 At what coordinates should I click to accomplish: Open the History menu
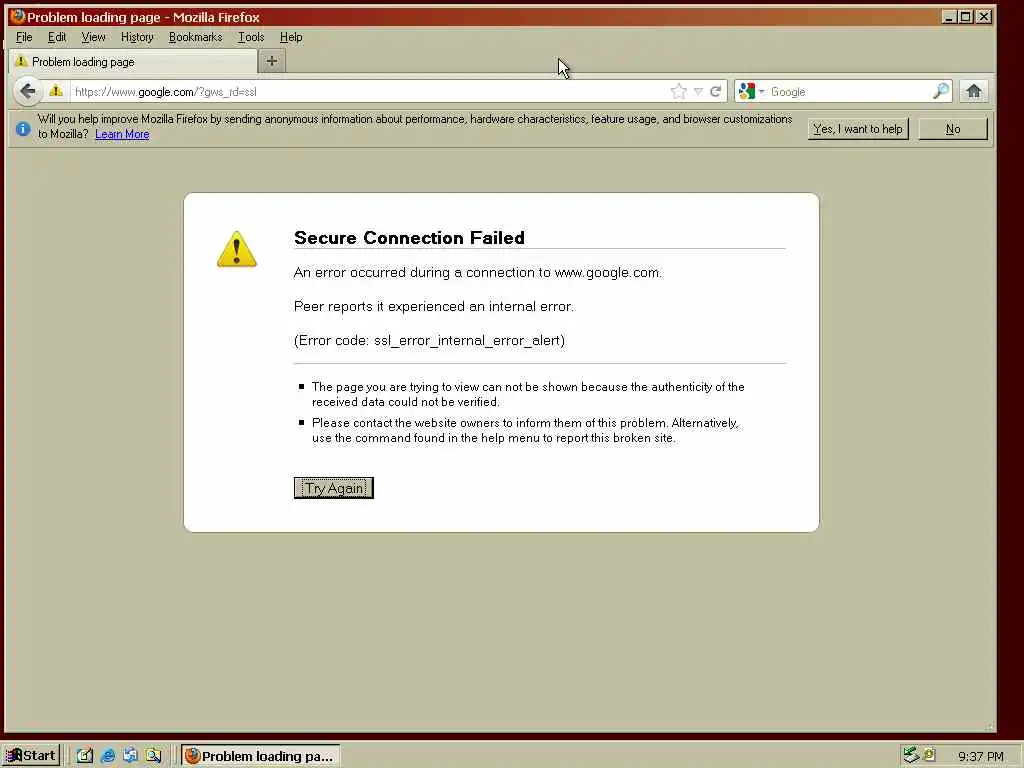pyautogui.click(x=137, y=37)
